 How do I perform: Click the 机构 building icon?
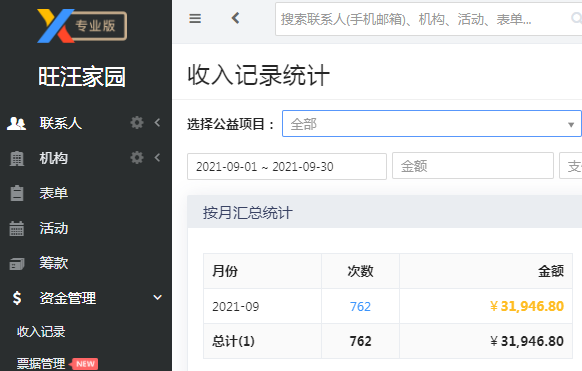16,158
